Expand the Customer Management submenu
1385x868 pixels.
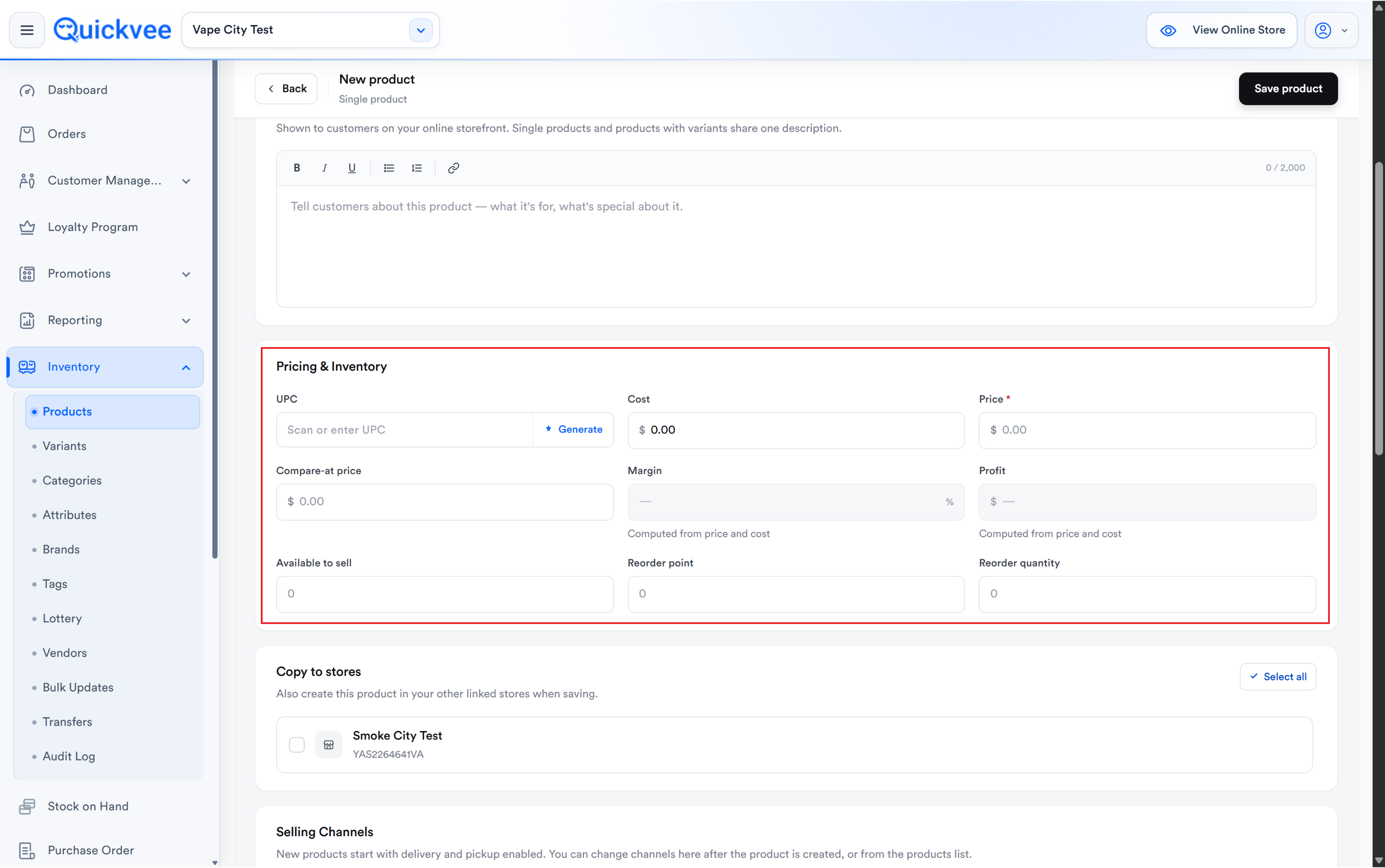[x=186, y=181]
